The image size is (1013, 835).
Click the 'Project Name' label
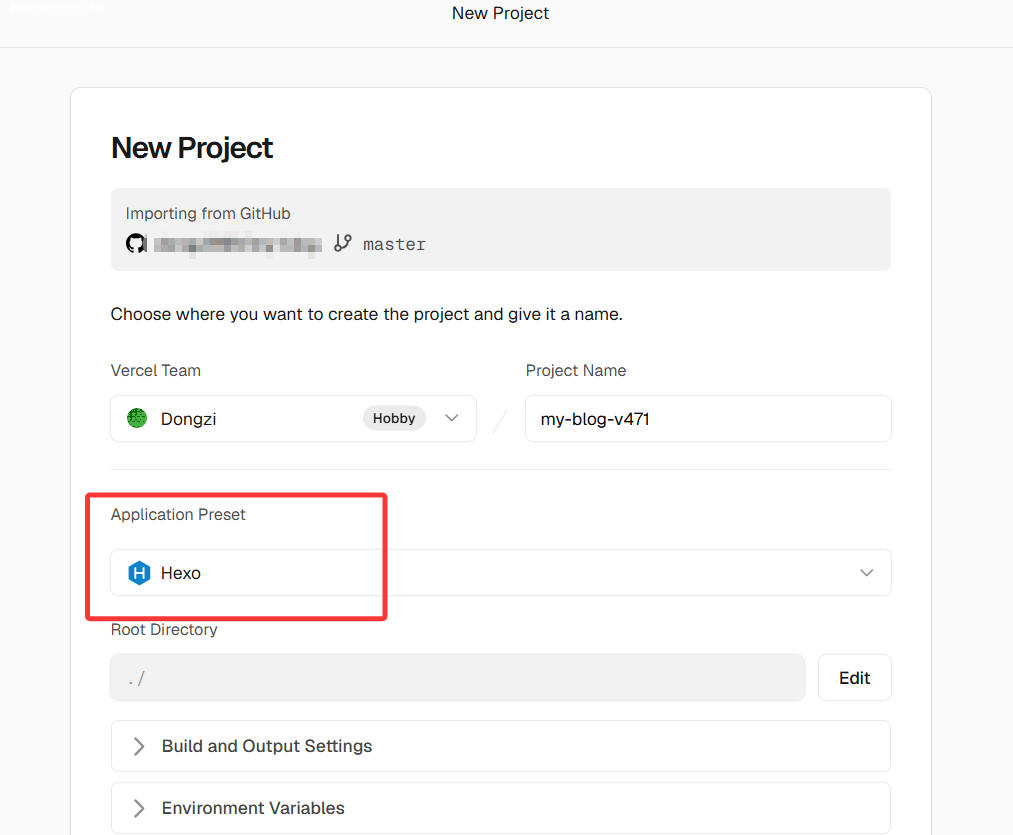(x=576, y=370)
